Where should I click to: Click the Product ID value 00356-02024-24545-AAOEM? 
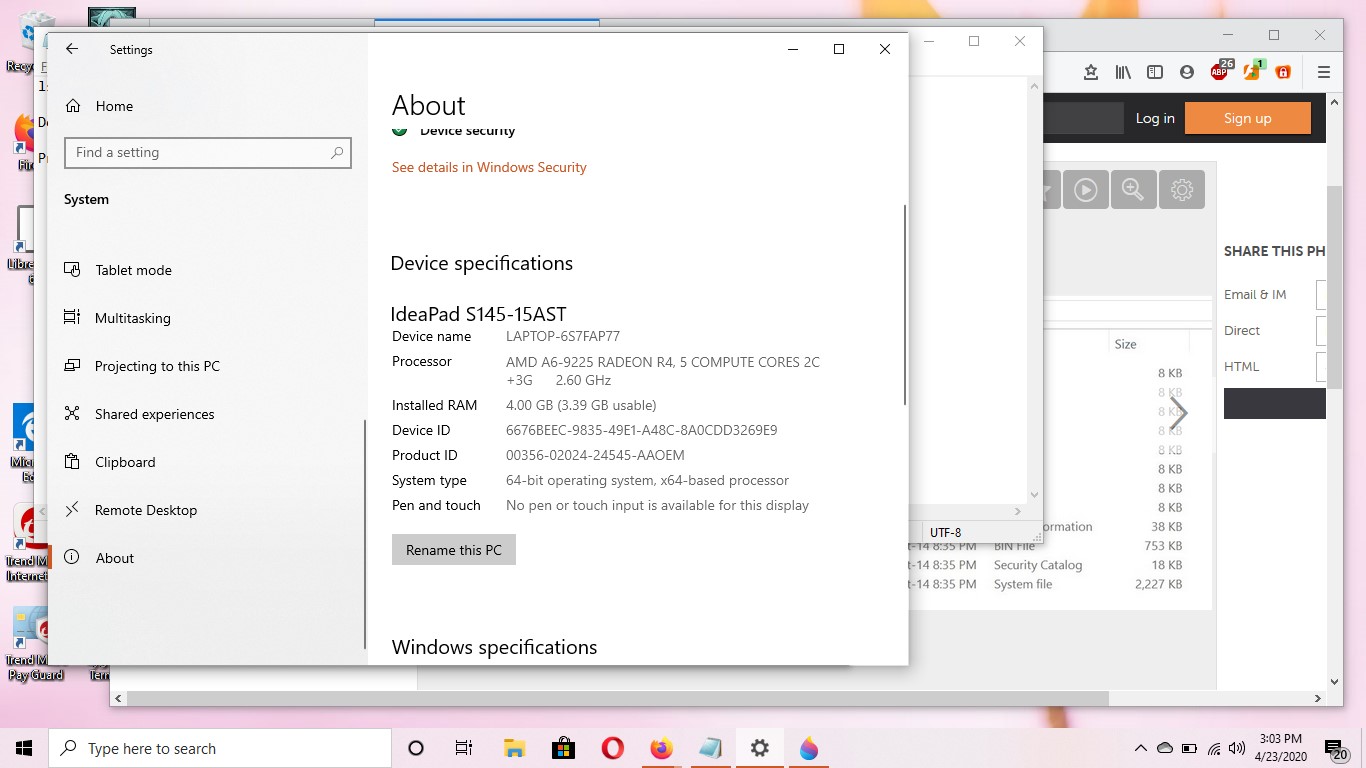(595, 455)
